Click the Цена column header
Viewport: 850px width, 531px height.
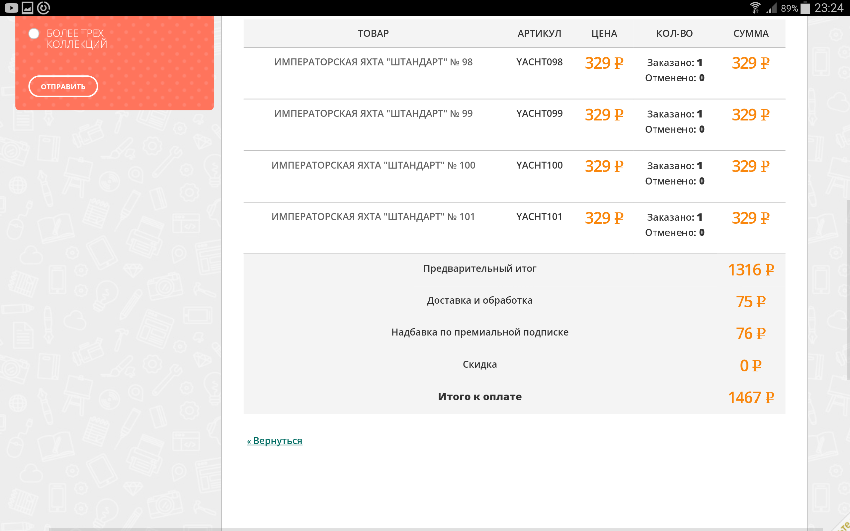coord(604,34)
